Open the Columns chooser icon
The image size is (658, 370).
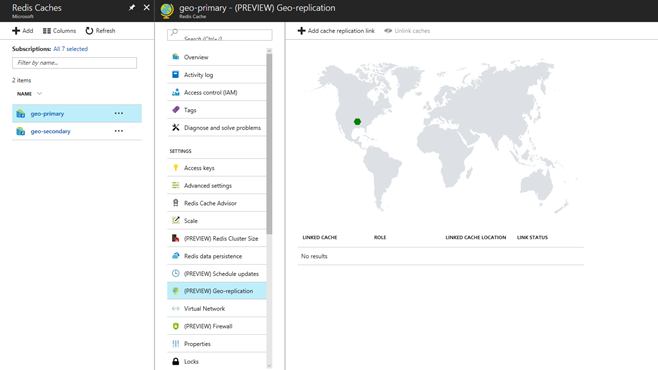[x=47, y=31]
